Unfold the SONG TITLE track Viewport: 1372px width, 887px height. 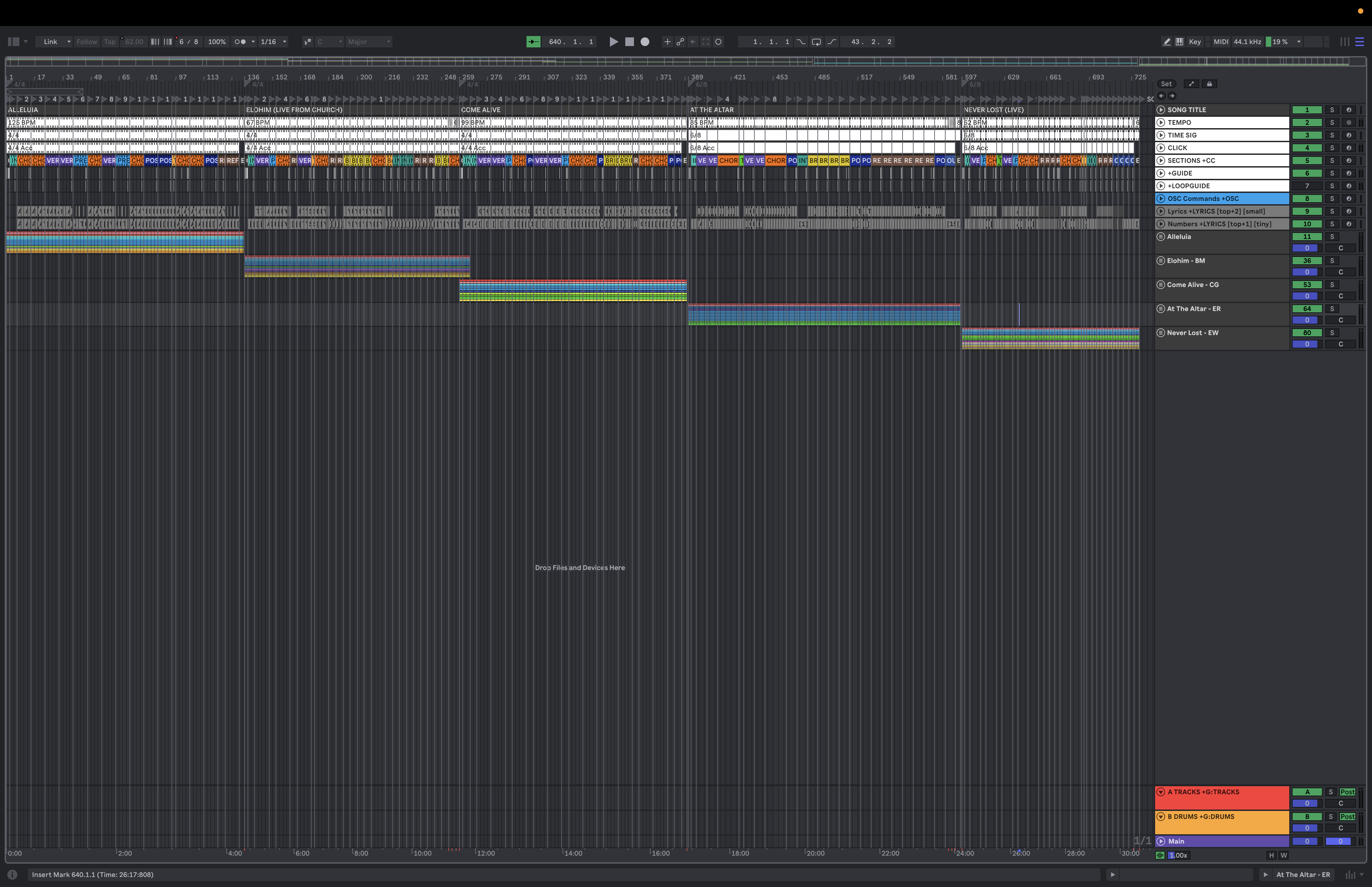coord(1161,109)
